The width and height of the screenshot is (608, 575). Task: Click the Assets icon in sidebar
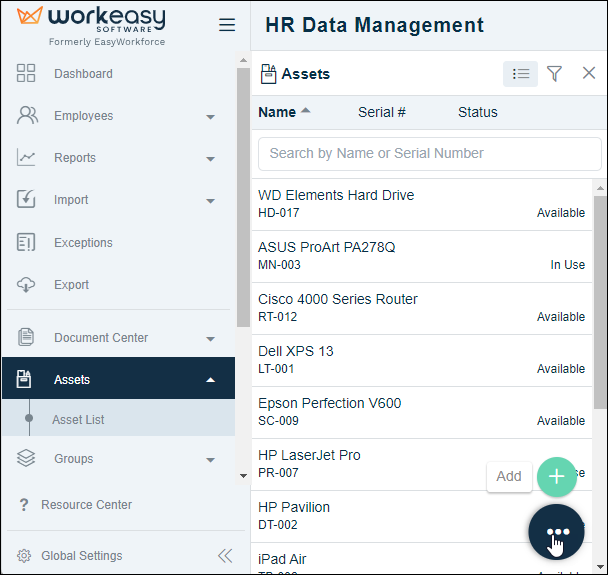24,379
